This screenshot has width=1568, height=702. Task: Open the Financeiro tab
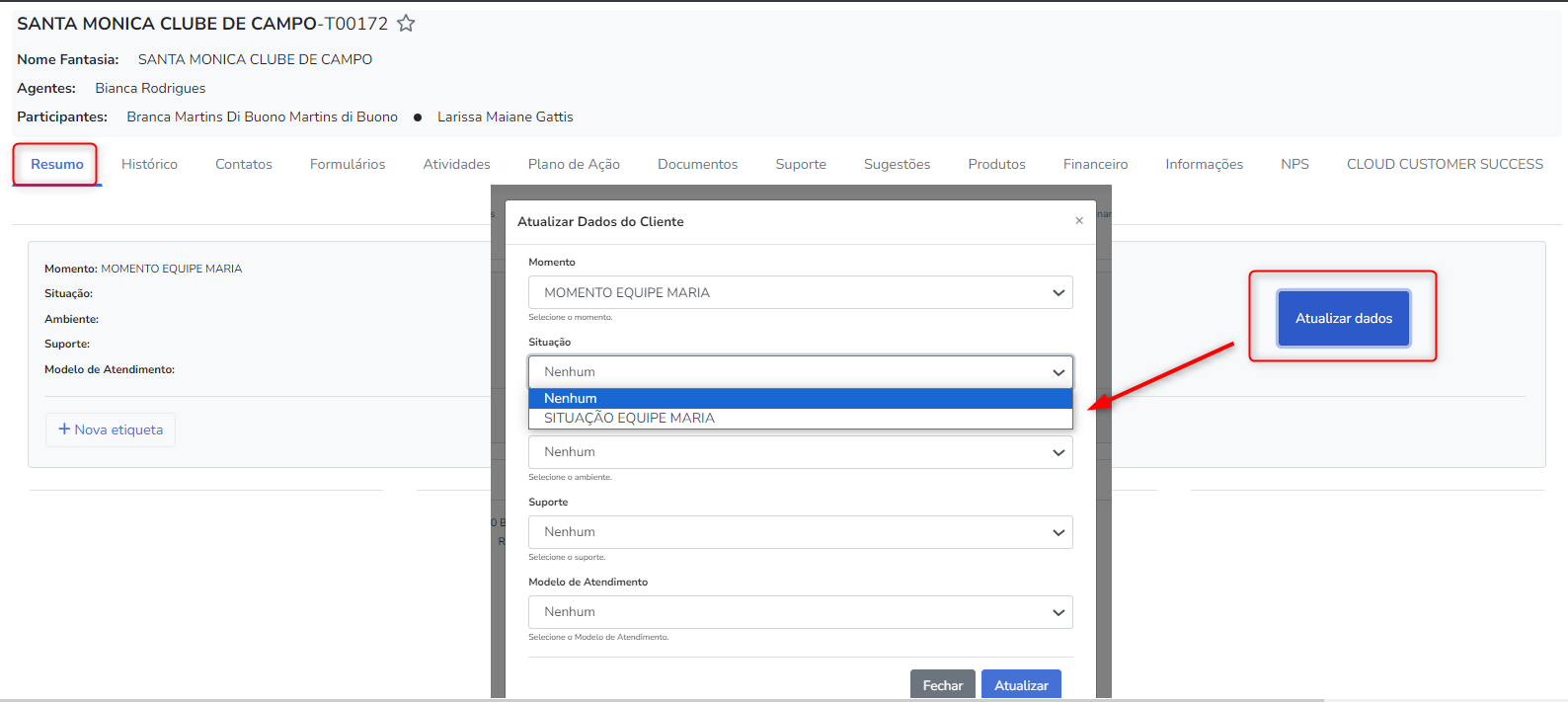(1095, 164)
